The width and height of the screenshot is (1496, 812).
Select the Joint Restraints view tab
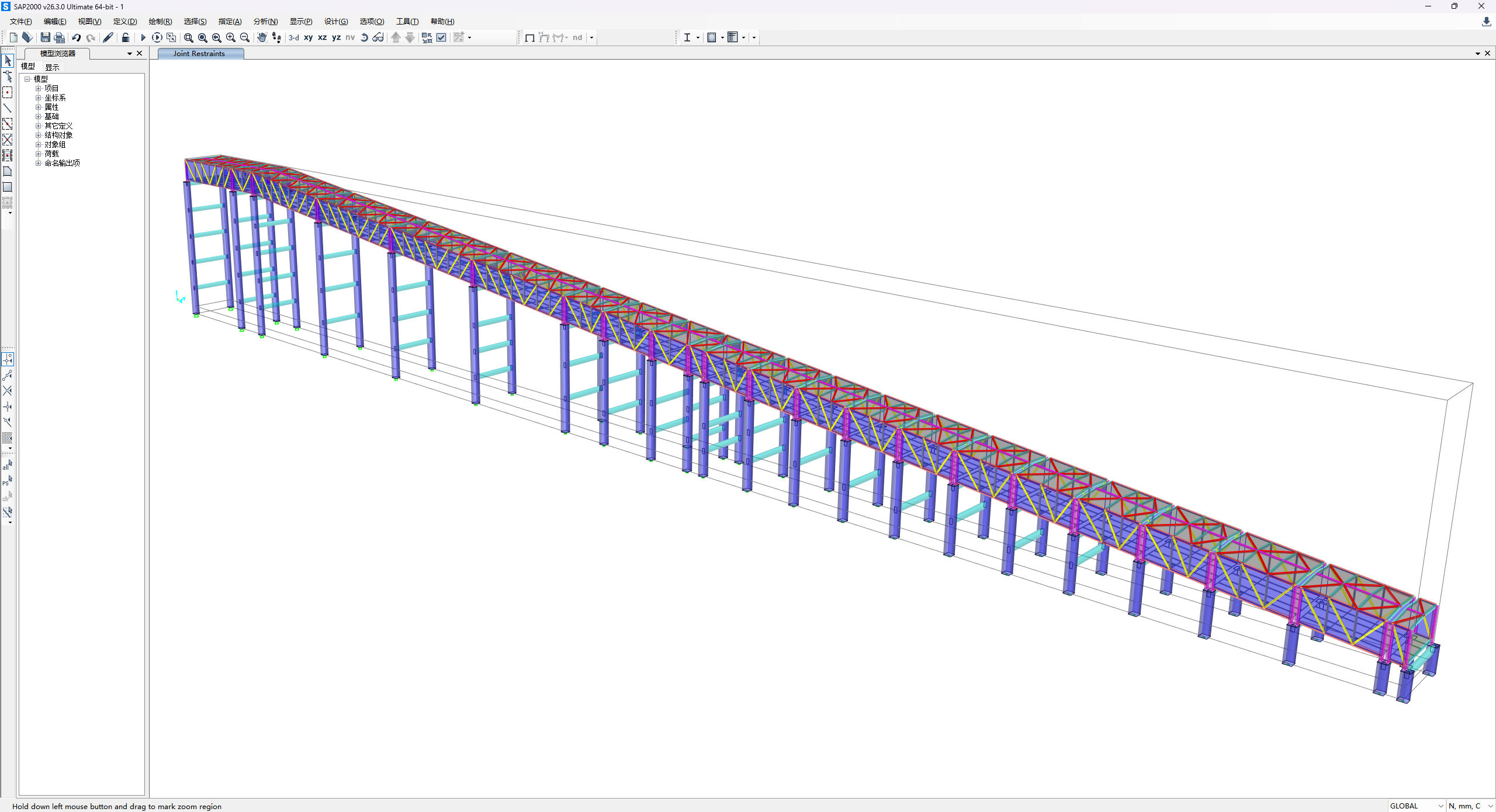point(199,54)
